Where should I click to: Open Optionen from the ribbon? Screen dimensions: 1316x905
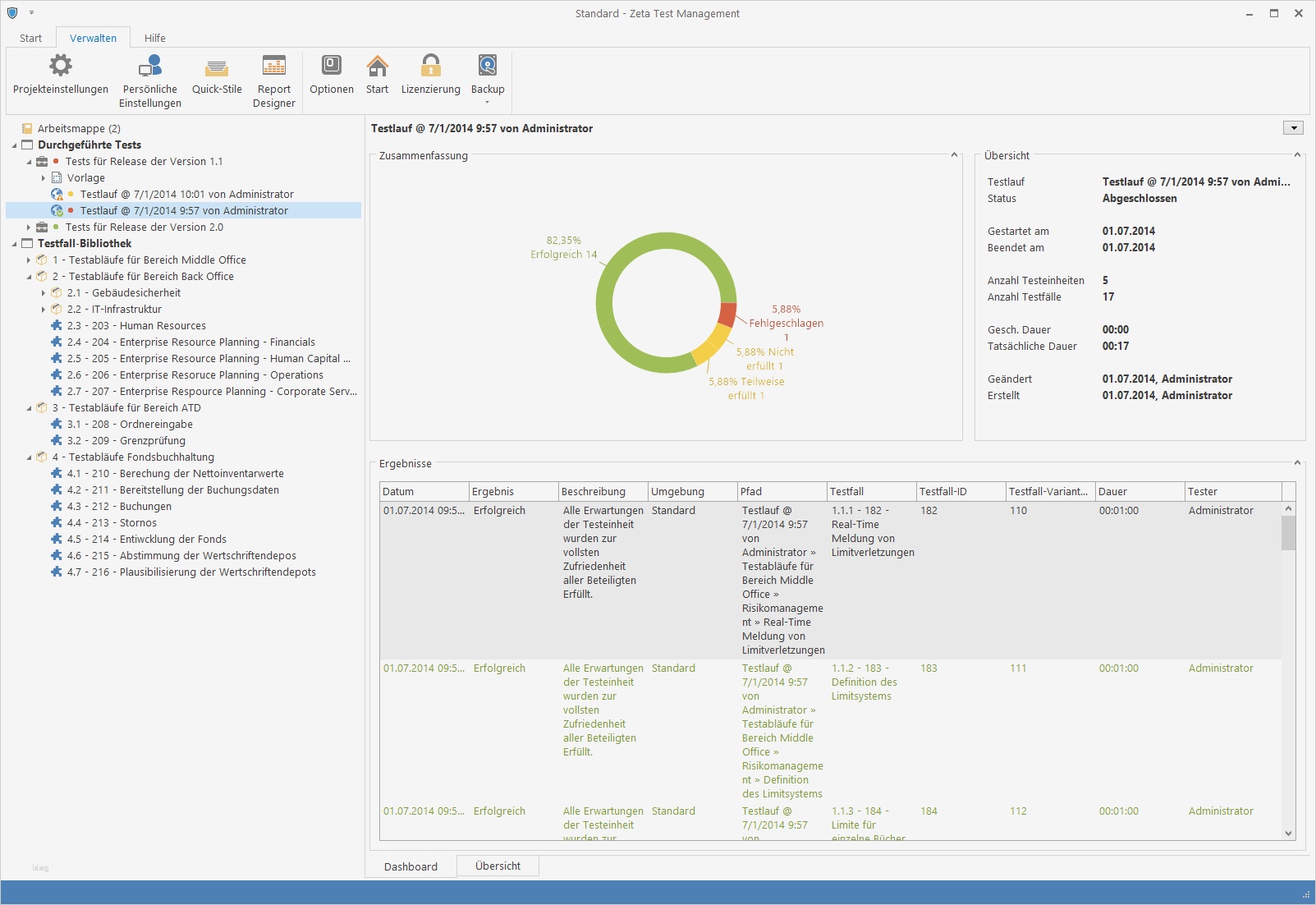[332, 66]
